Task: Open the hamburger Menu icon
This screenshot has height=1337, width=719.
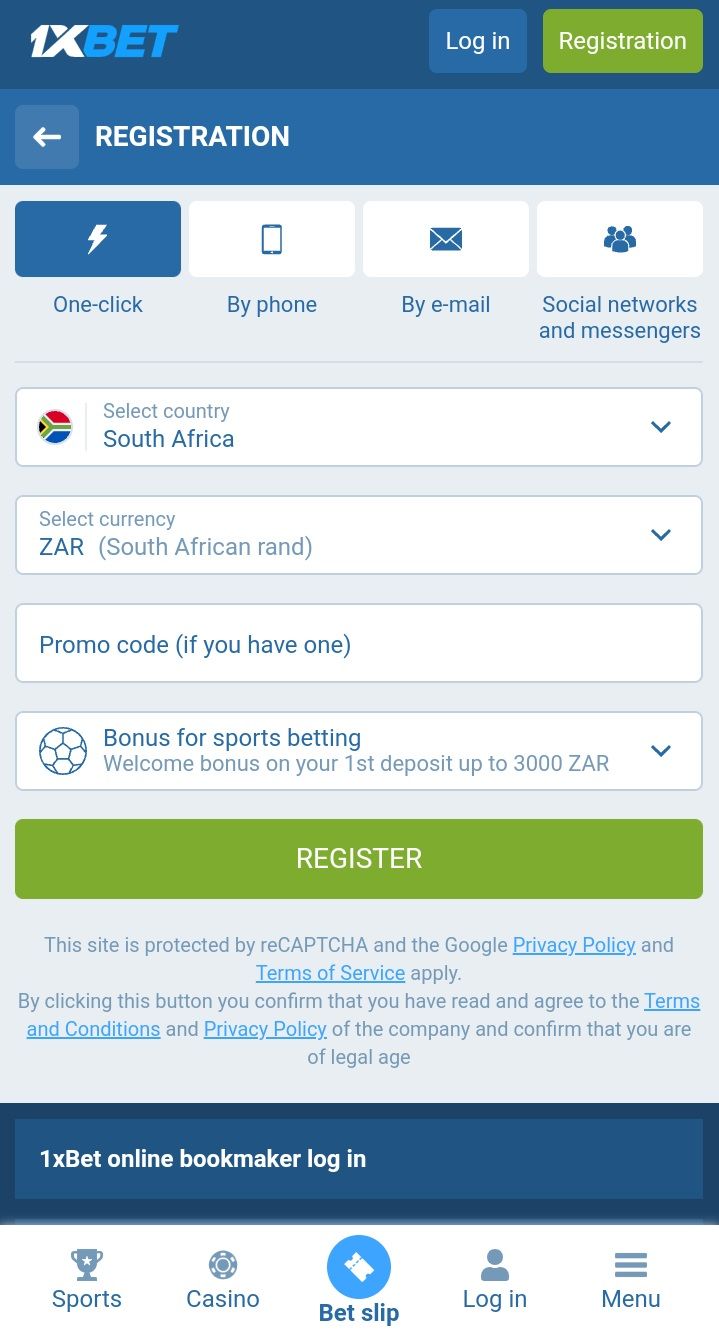Action: click(631, 1265)
